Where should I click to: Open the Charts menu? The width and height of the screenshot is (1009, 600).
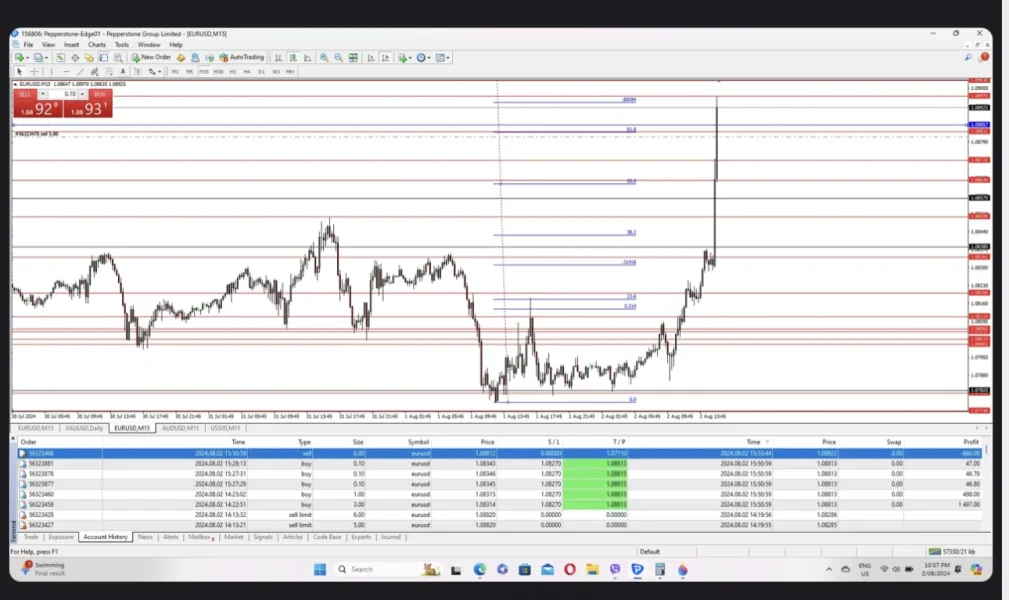pos(96,45)
